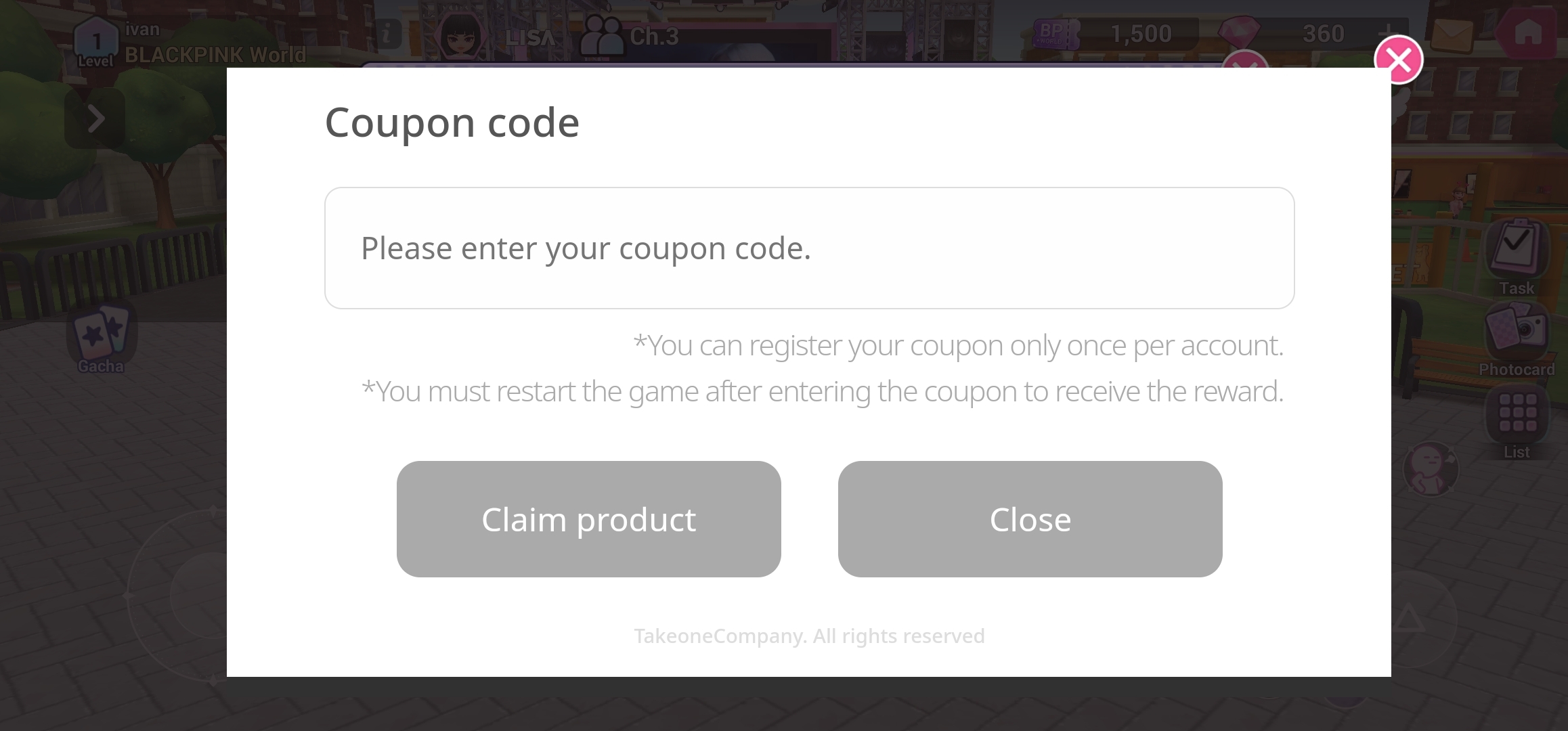Go to home via house icon
Screen dimensions: 1568x731
[x=1528, y=32]
